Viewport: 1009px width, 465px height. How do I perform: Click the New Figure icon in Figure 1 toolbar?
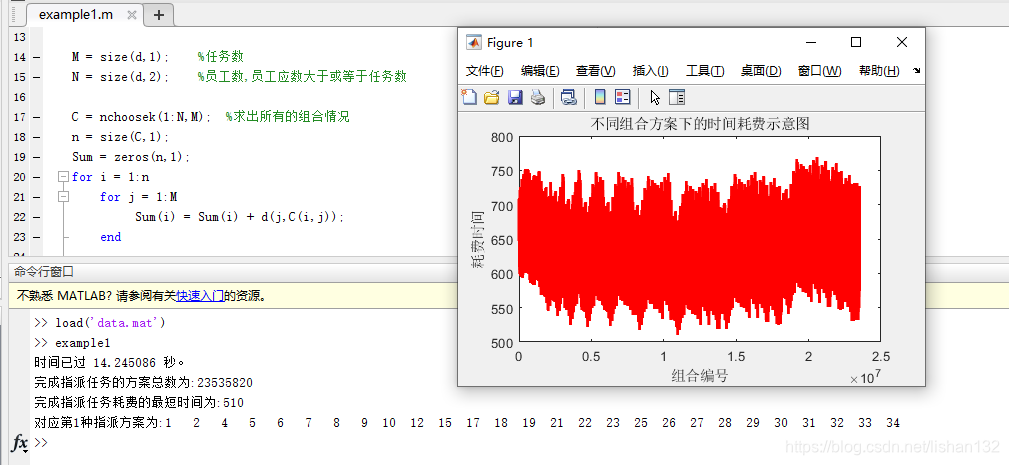point(469,97)
